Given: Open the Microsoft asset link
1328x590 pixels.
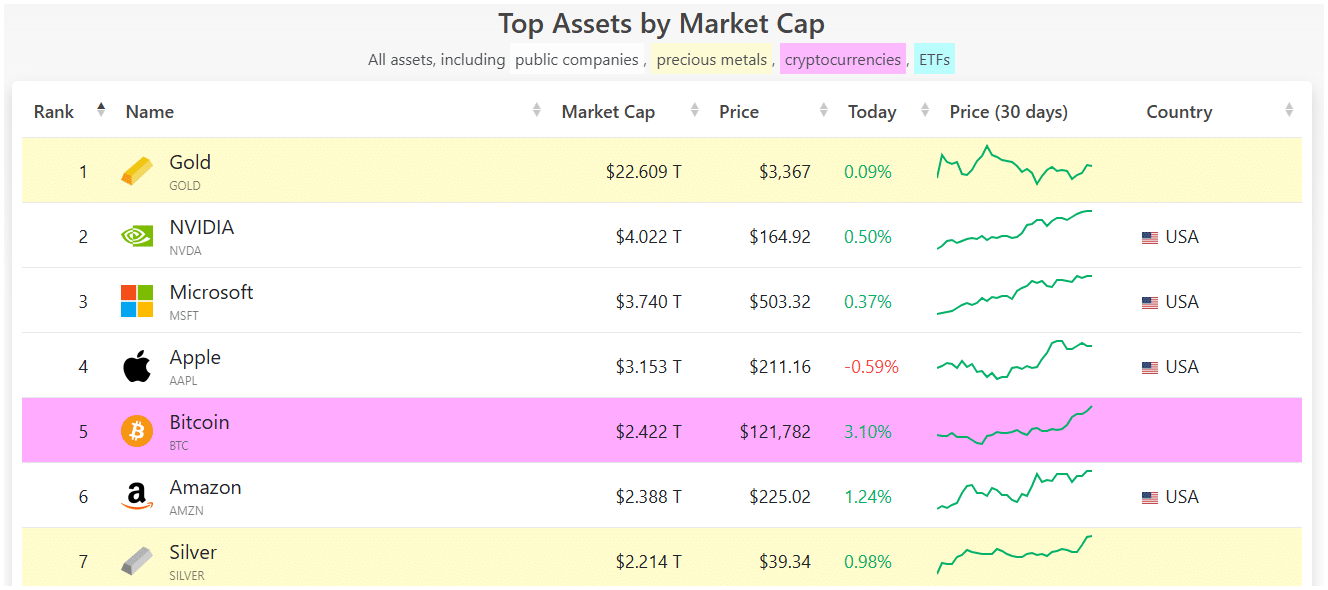Looking at the screenshot, I should (x=211, y=292).
